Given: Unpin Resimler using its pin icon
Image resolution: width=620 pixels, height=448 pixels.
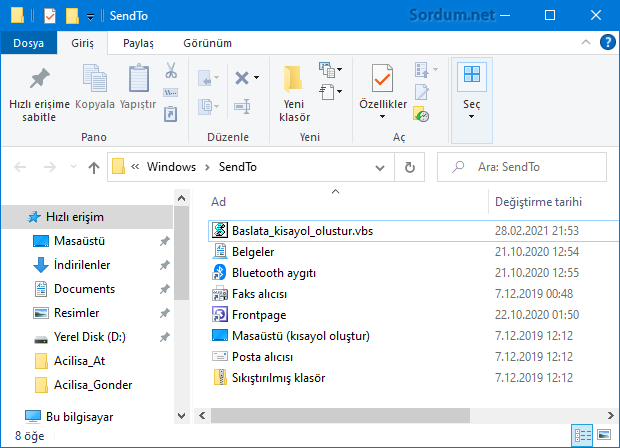Looking at the screenshot, I should pos(164,313).
